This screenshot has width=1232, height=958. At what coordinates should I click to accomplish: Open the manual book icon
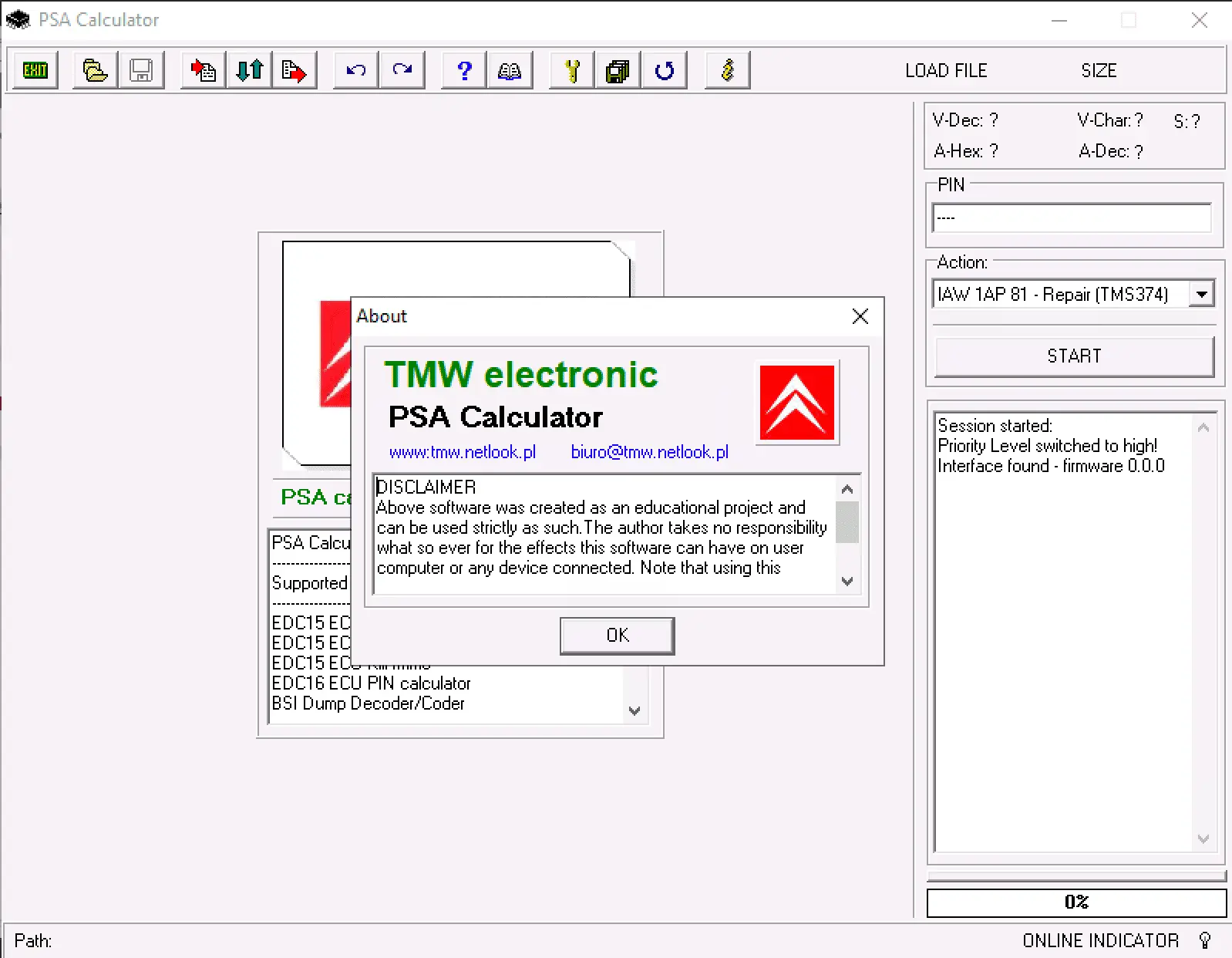click(510, 71)
